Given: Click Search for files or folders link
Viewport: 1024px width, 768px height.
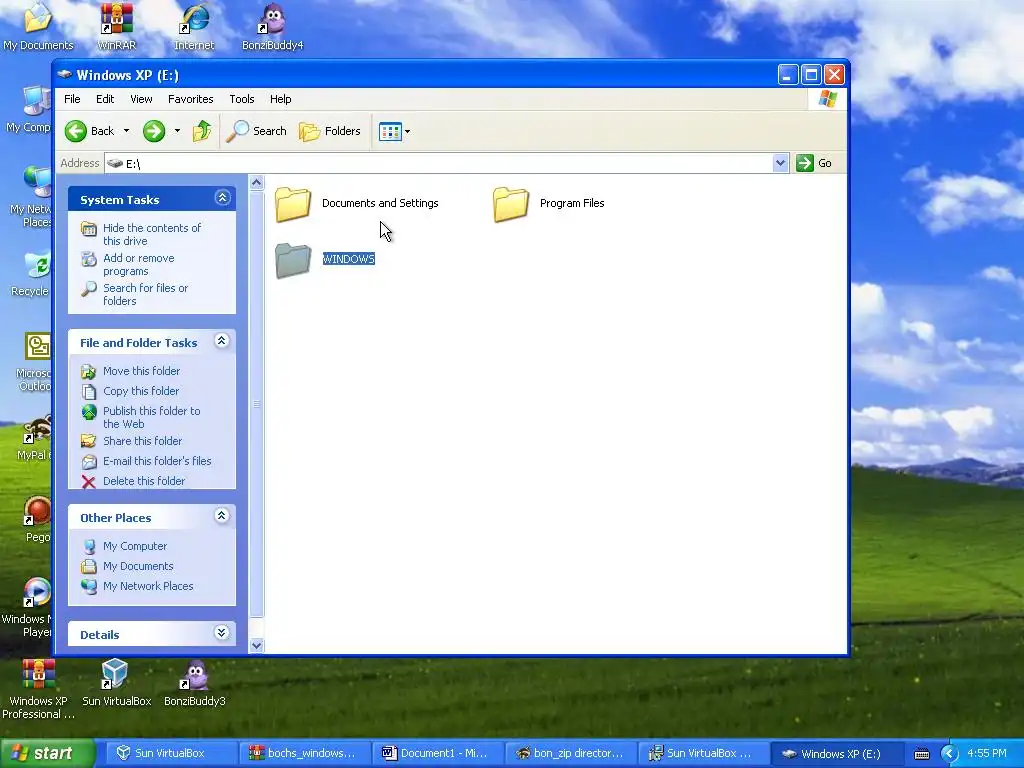Looking at the screenshot, I should (x=145, y=295).
